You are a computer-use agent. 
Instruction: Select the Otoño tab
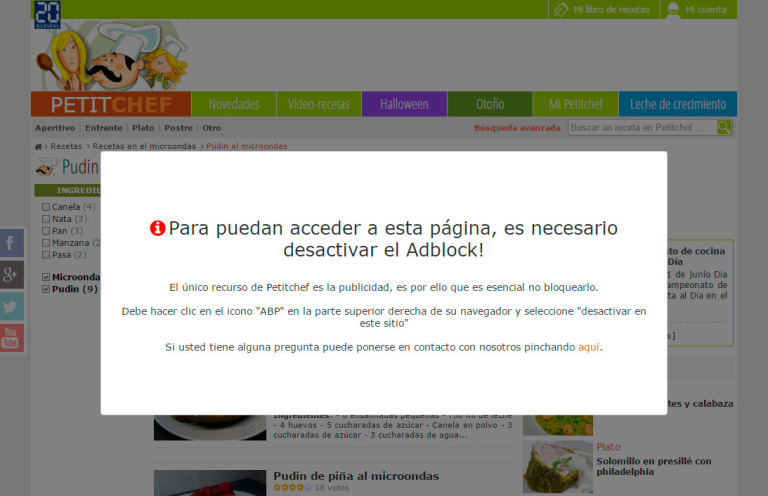coord(490,104)
